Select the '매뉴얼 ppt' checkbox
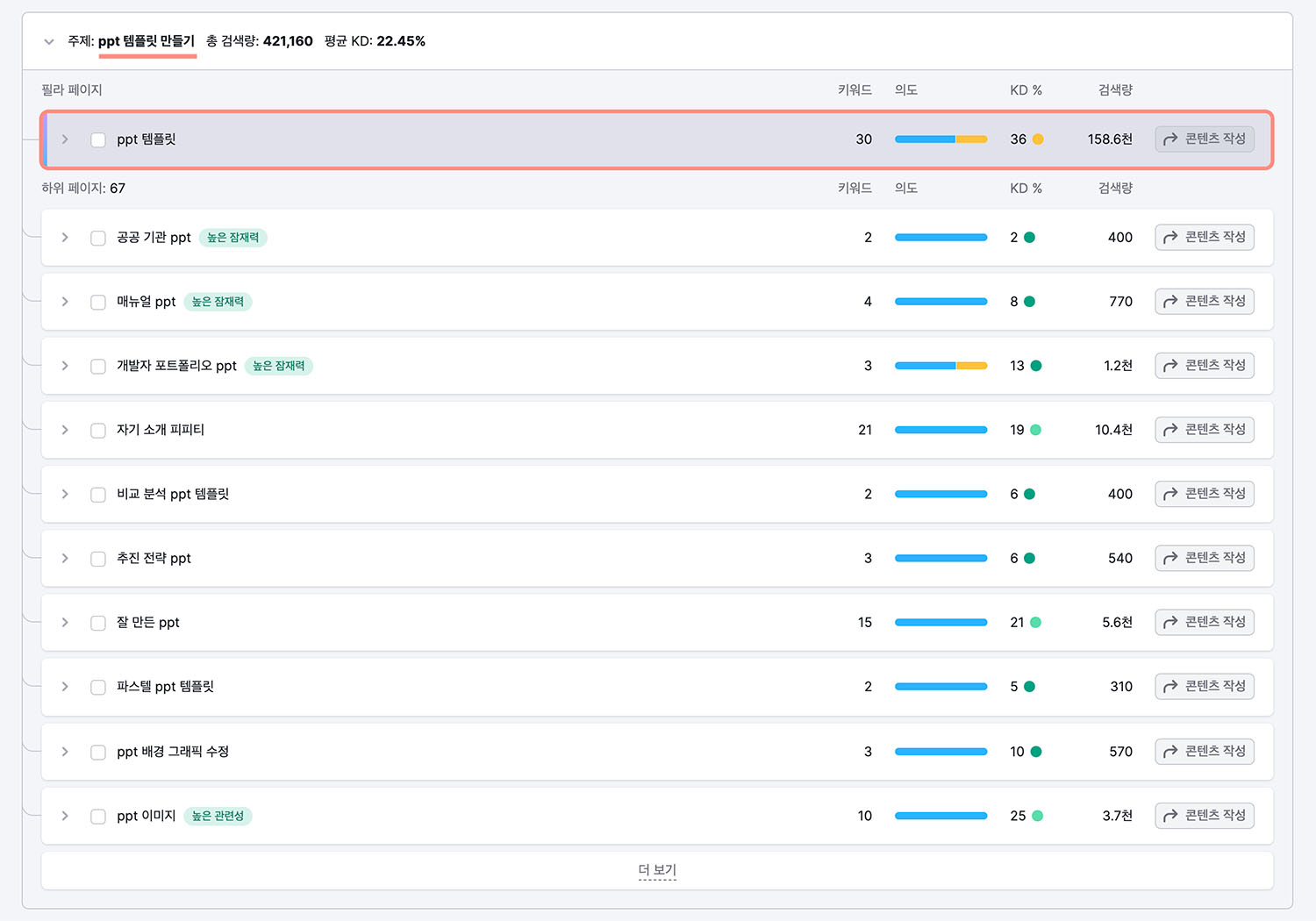The image size is (1316, 921). pyautogui.click(x=98, y=302)
